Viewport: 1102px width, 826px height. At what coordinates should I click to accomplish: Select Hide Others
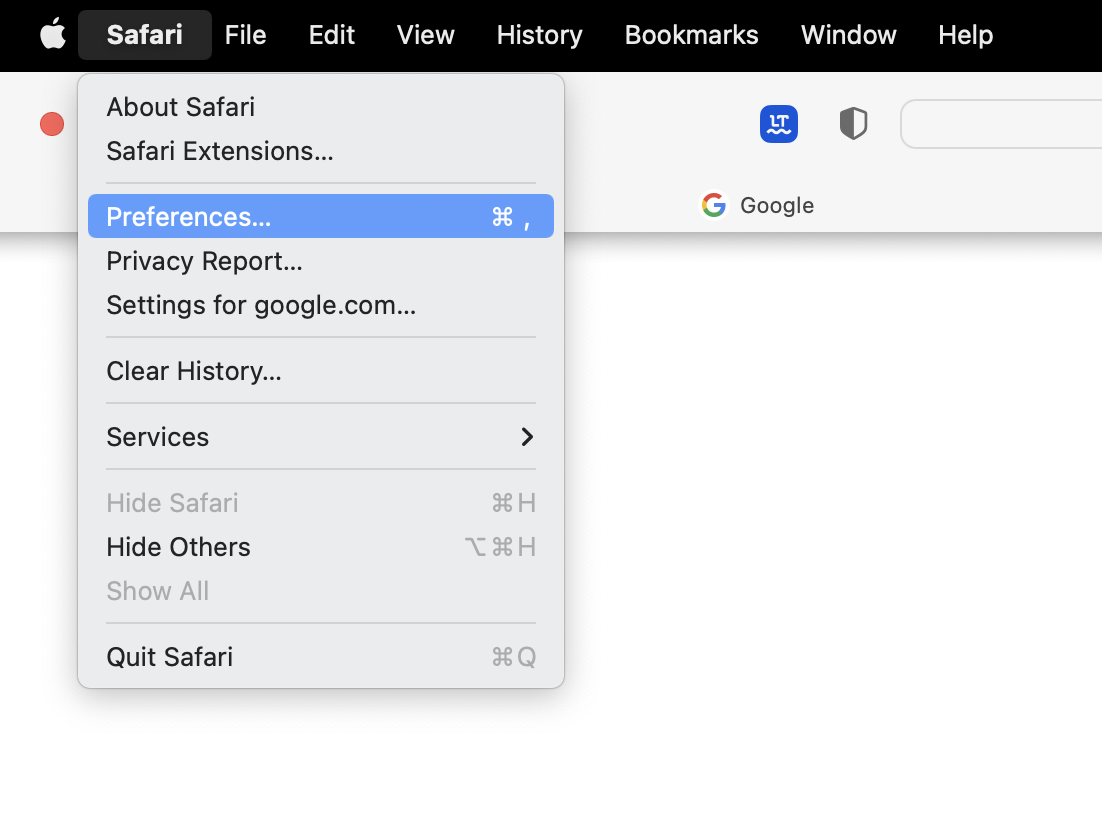click(x=320, y=547)
